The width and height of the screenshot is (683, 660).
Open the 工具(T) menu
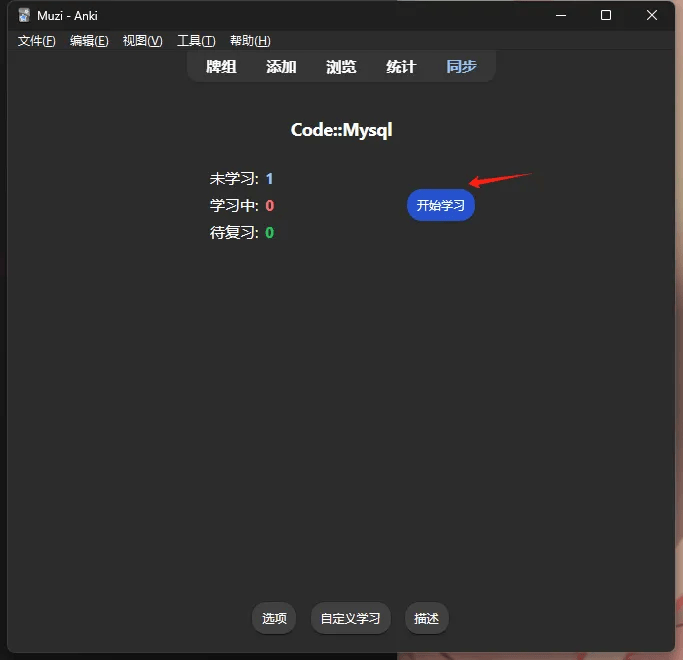[196, 41]
